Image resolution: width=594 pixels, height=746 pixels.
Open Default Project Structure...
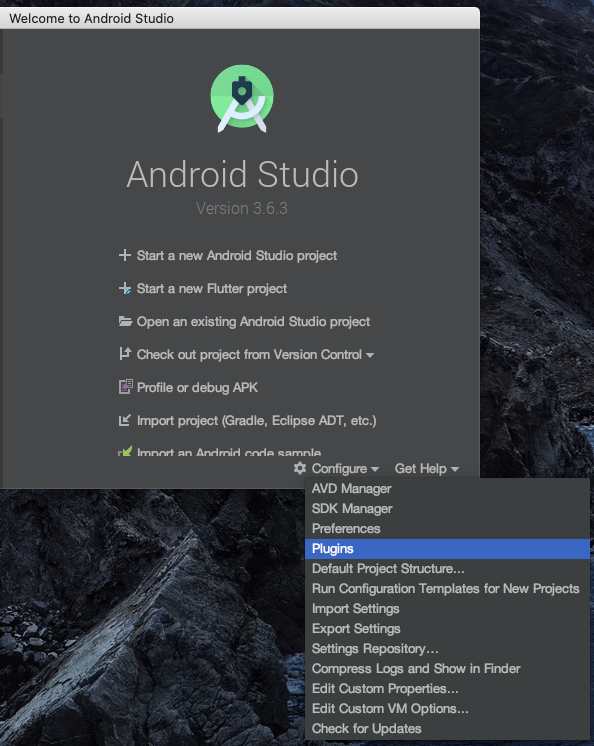coord(447,569)
